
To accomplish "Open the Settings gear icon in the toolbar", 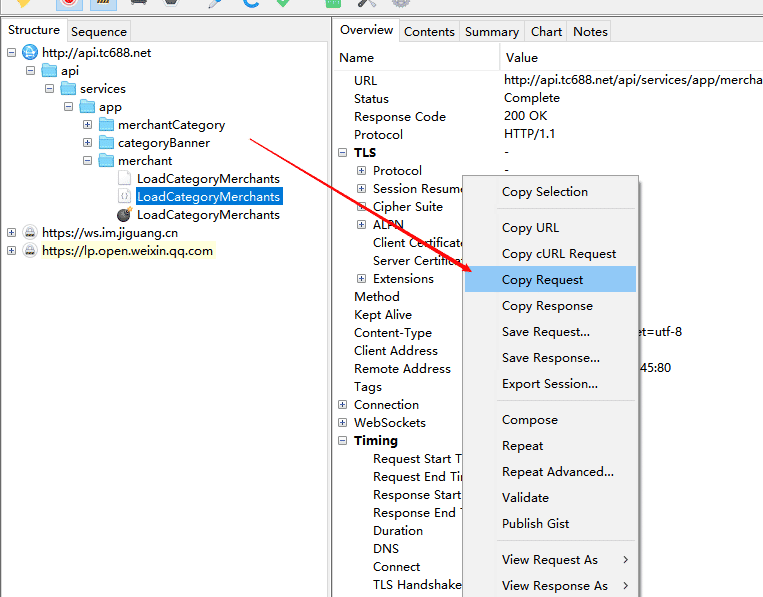I will [x=400, y=4].
